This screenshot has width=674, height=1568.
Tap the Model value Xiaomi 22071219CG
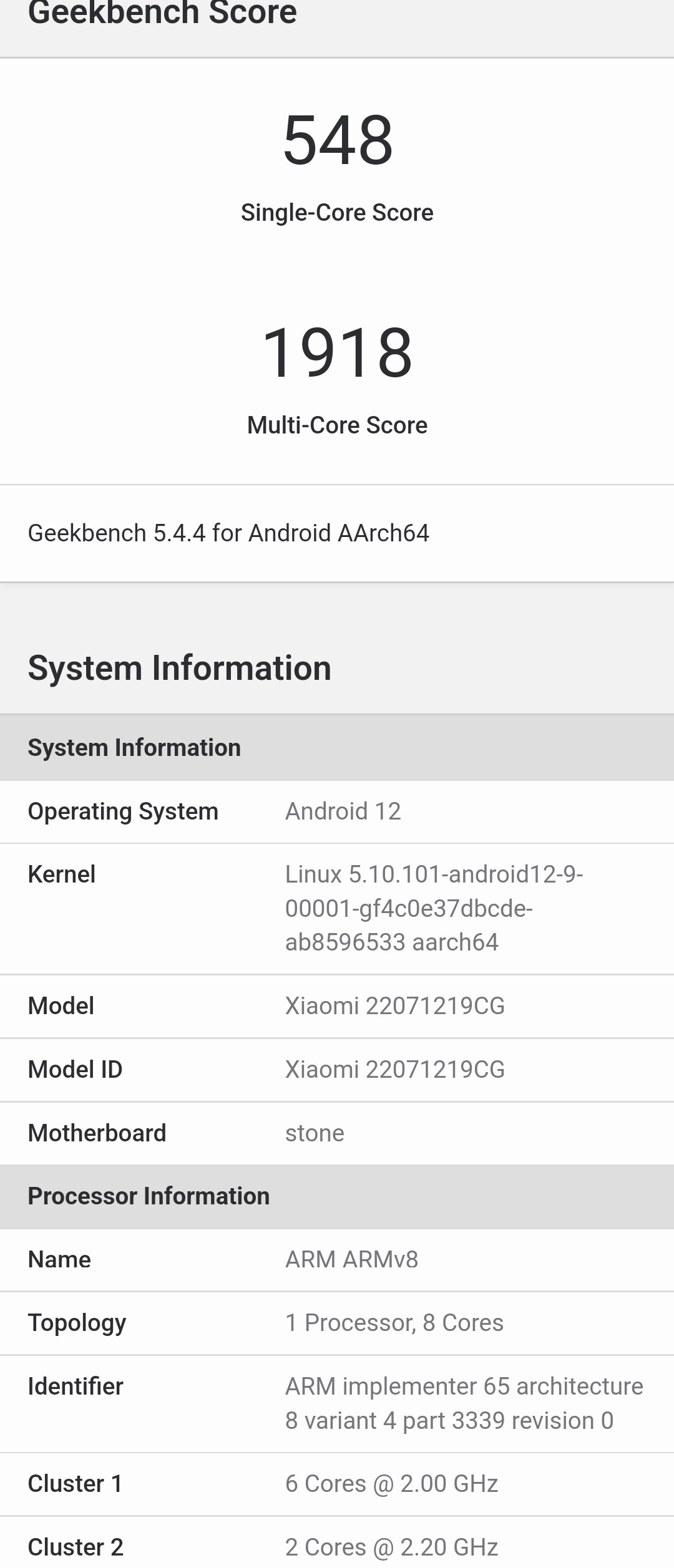click(x=394, y=1006)
